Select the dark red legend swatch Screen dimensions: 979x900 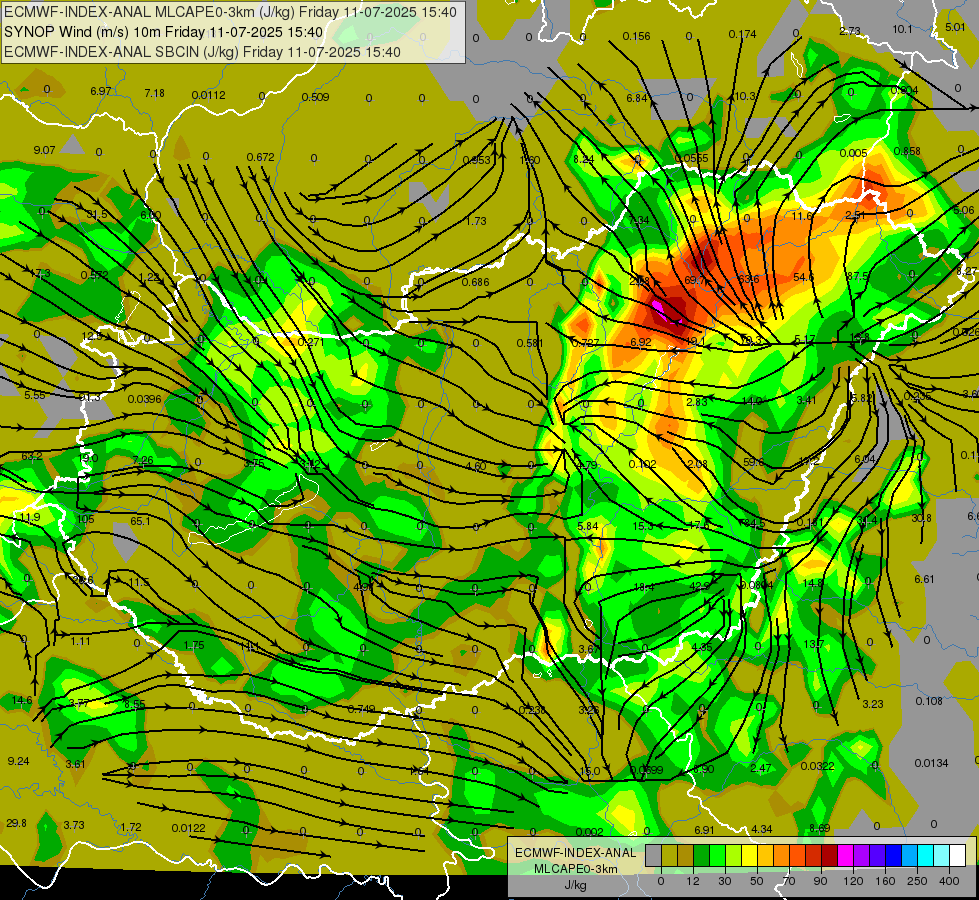tap(830, 855)
